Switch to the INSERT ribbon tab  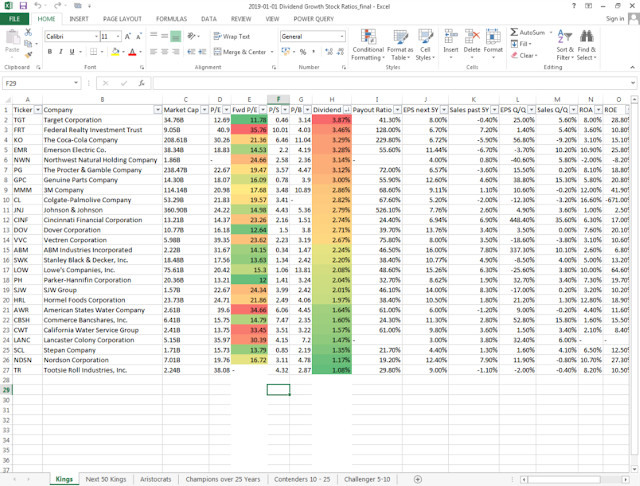[x=79, y=19]
